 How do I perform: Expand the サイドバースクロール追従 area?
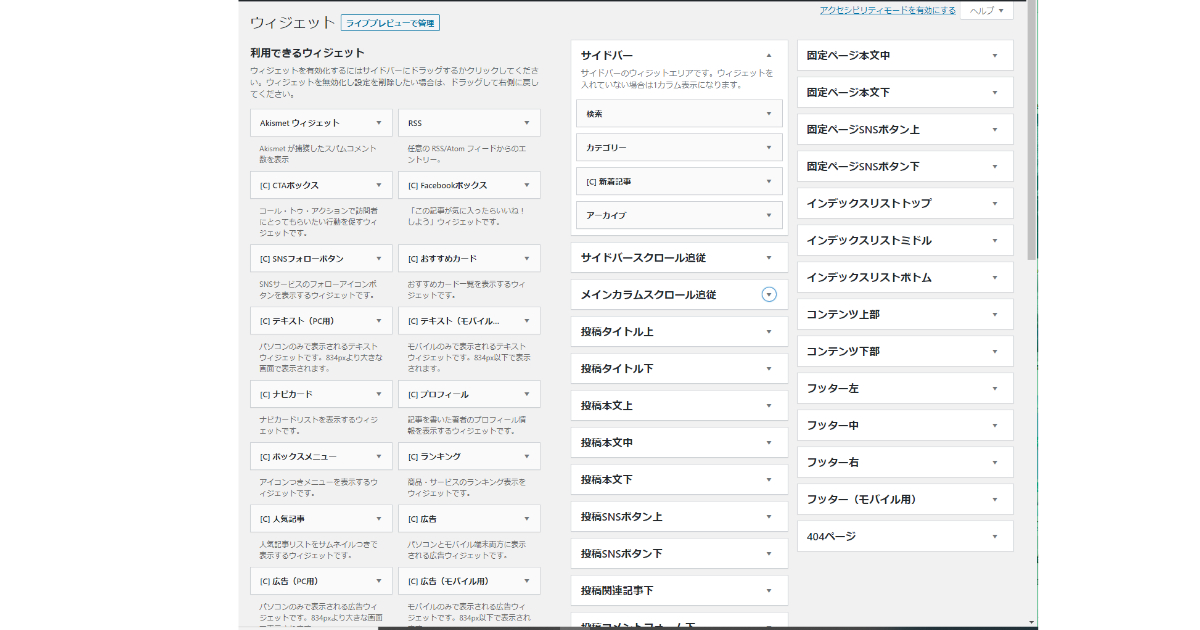[768, 258]
